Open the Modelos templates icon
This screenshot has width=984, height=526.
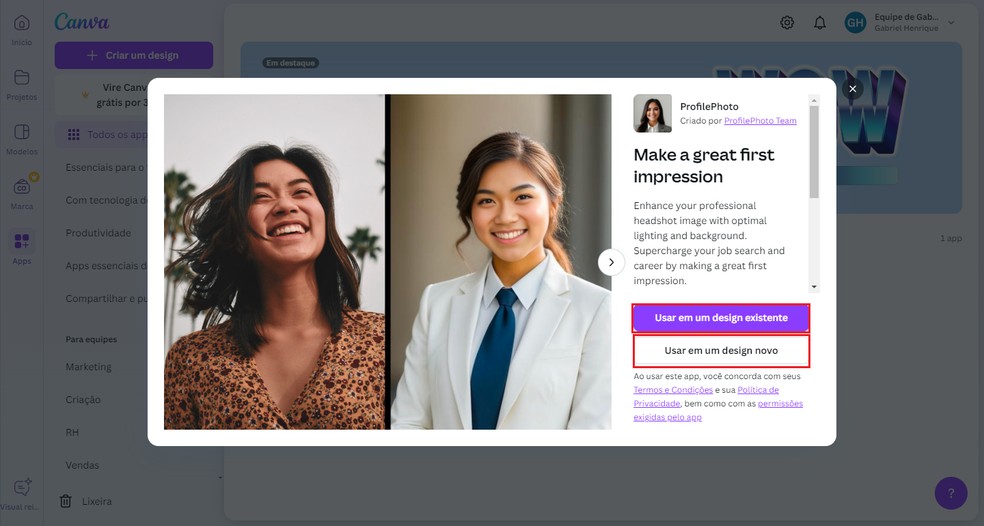[21, 132]
